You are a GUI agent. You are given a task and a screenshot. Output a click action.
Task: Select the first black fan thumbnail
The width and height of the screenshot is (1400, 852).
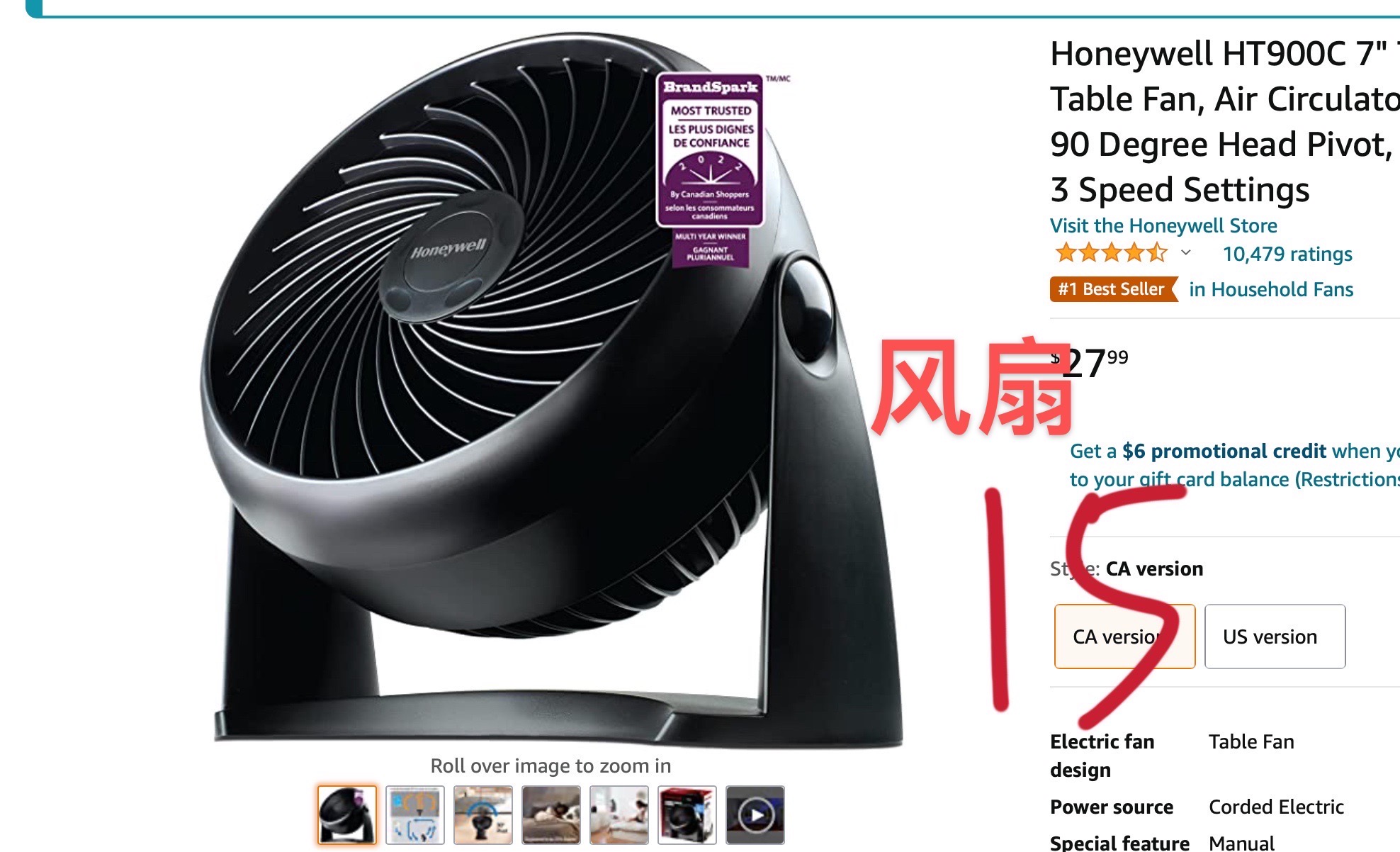tap(347, 814)
